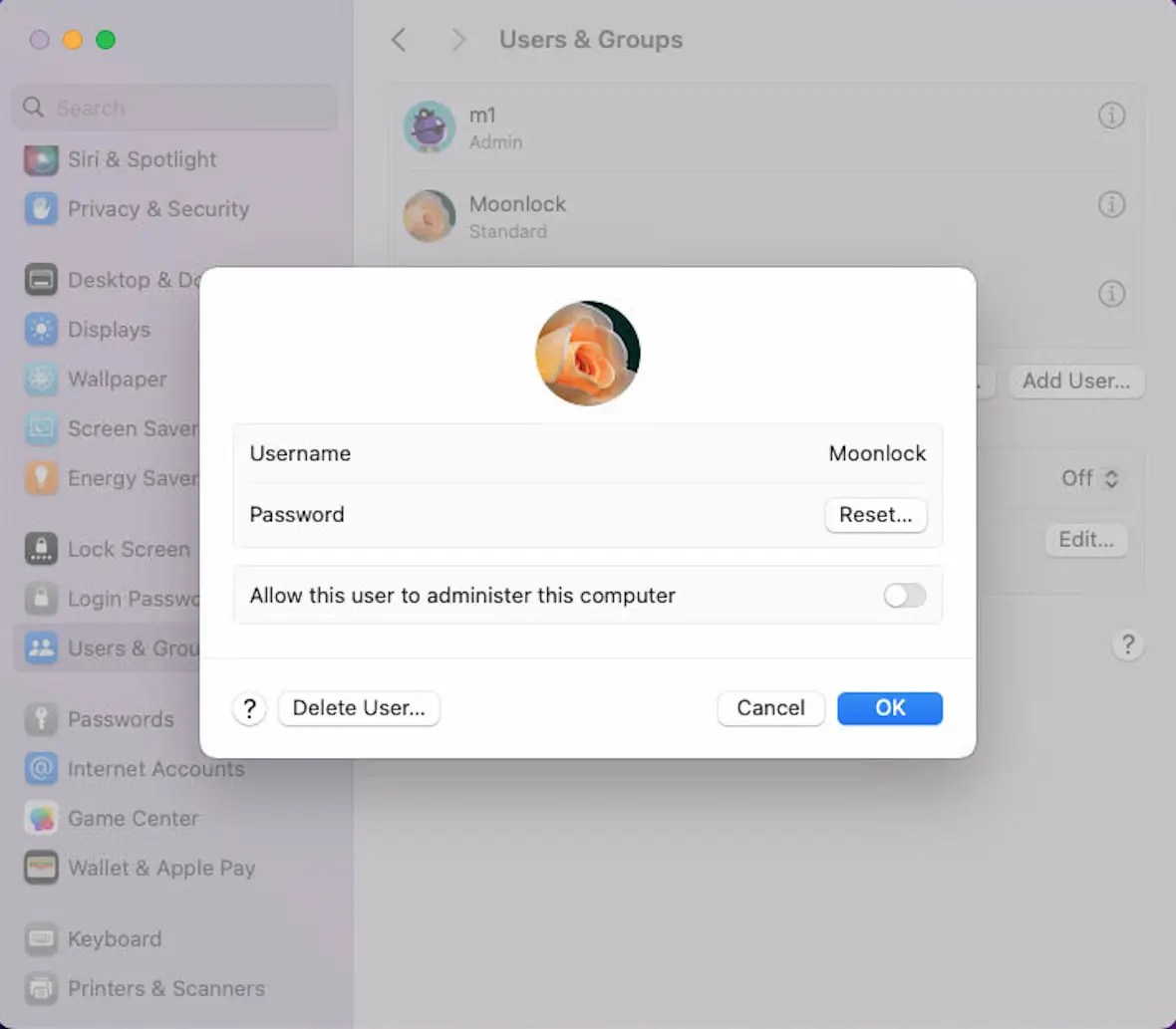Open Internet Accounts settings

(155, 769)
